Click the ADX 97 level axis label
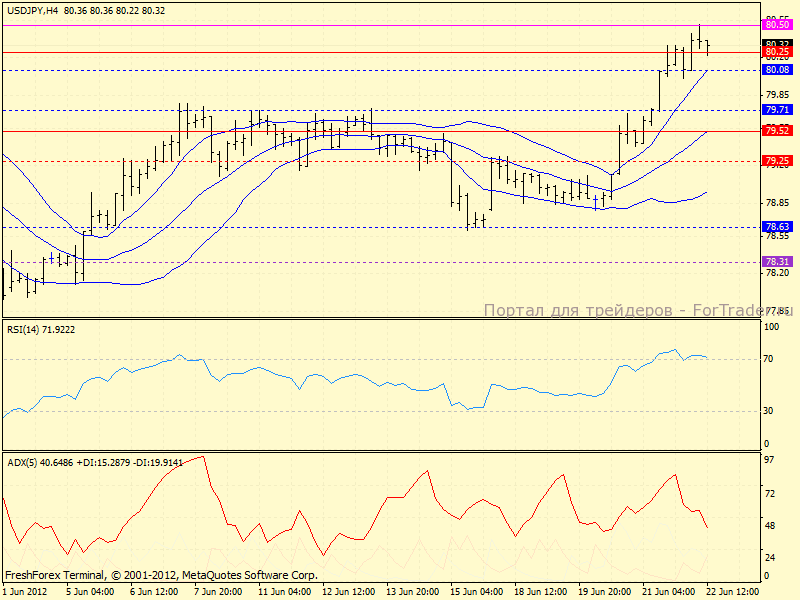Screen dimensions: 800x600 pyautogui.click(x=770, y=459)
